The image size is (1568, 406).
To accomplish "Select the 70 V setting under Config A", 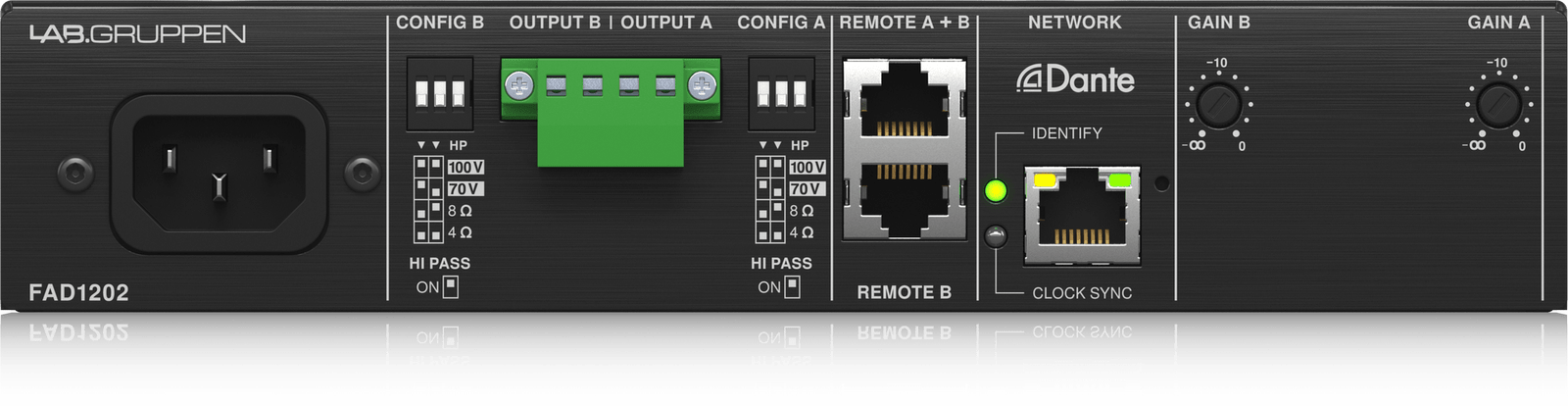I will coord(807,188).
